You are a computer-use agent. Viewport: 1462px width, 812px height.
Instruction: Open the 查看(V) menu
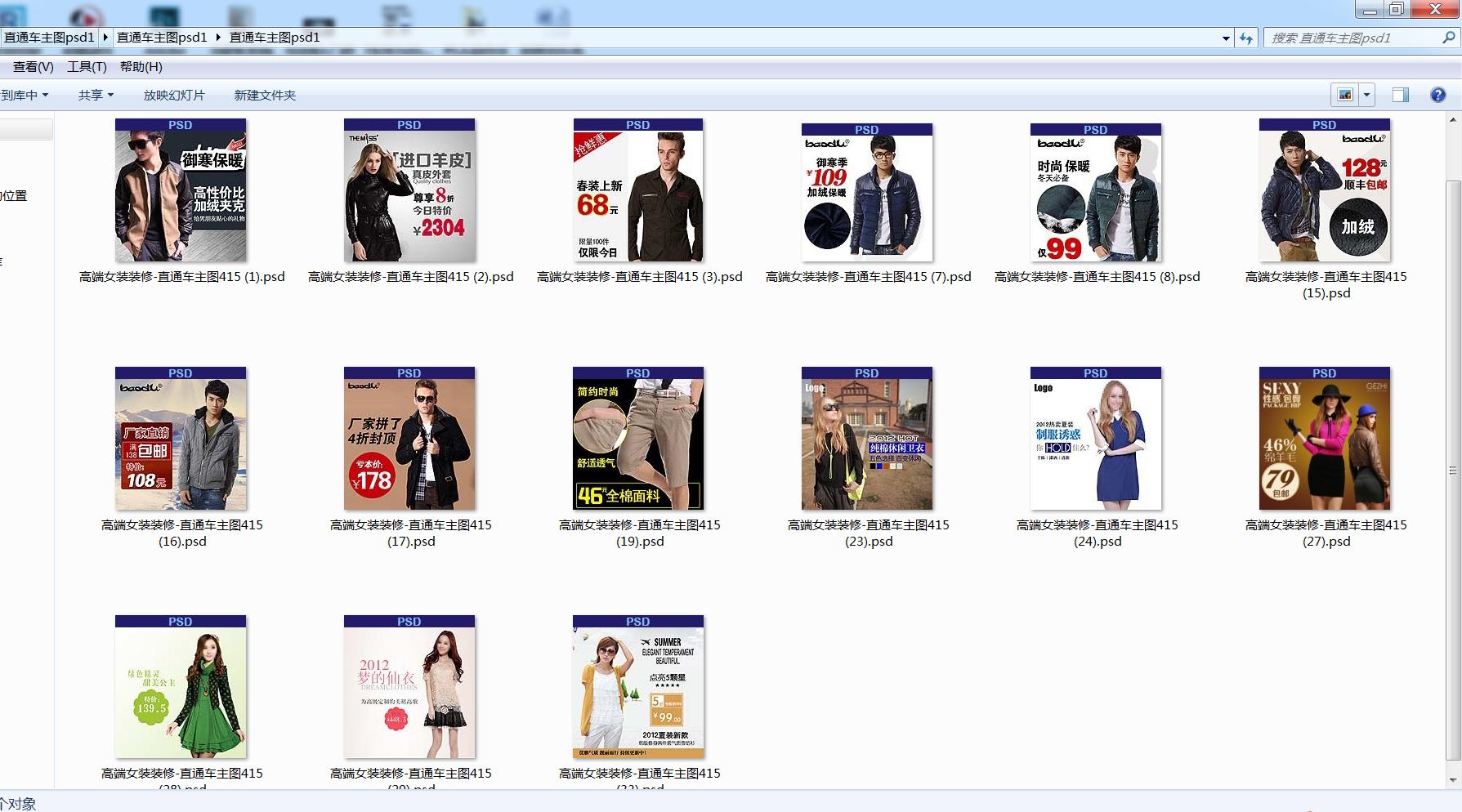click(x=33, y=67)
